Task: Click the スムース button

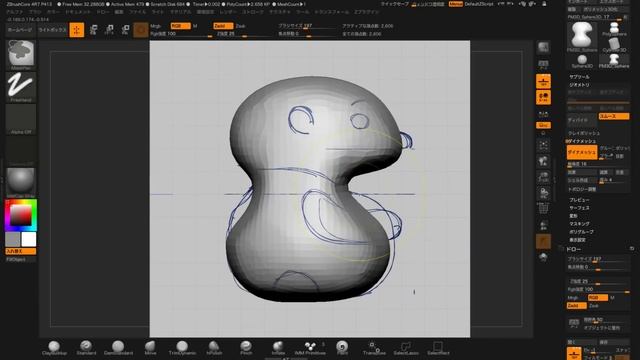Action: (613, 116)
